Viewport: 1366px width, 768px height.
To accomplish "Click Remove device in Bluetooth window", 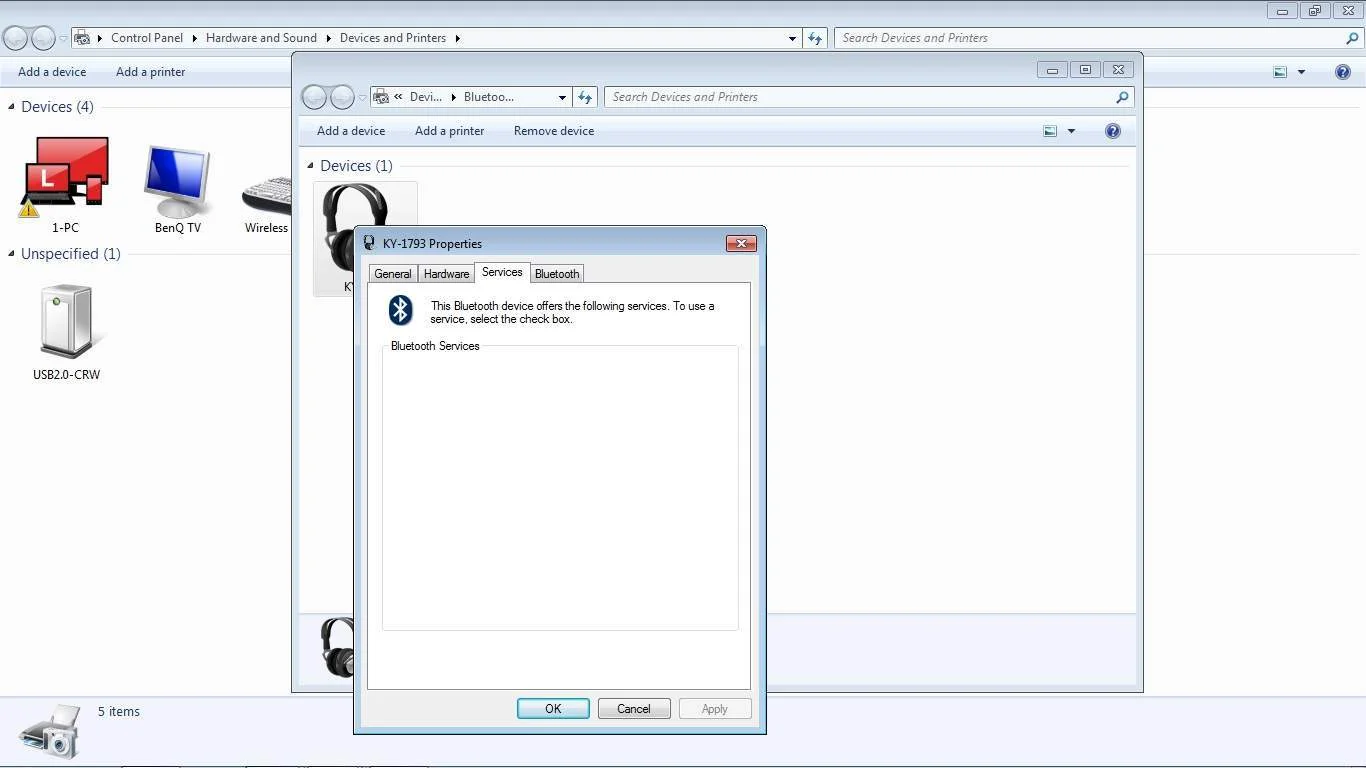I will [554, 131].
